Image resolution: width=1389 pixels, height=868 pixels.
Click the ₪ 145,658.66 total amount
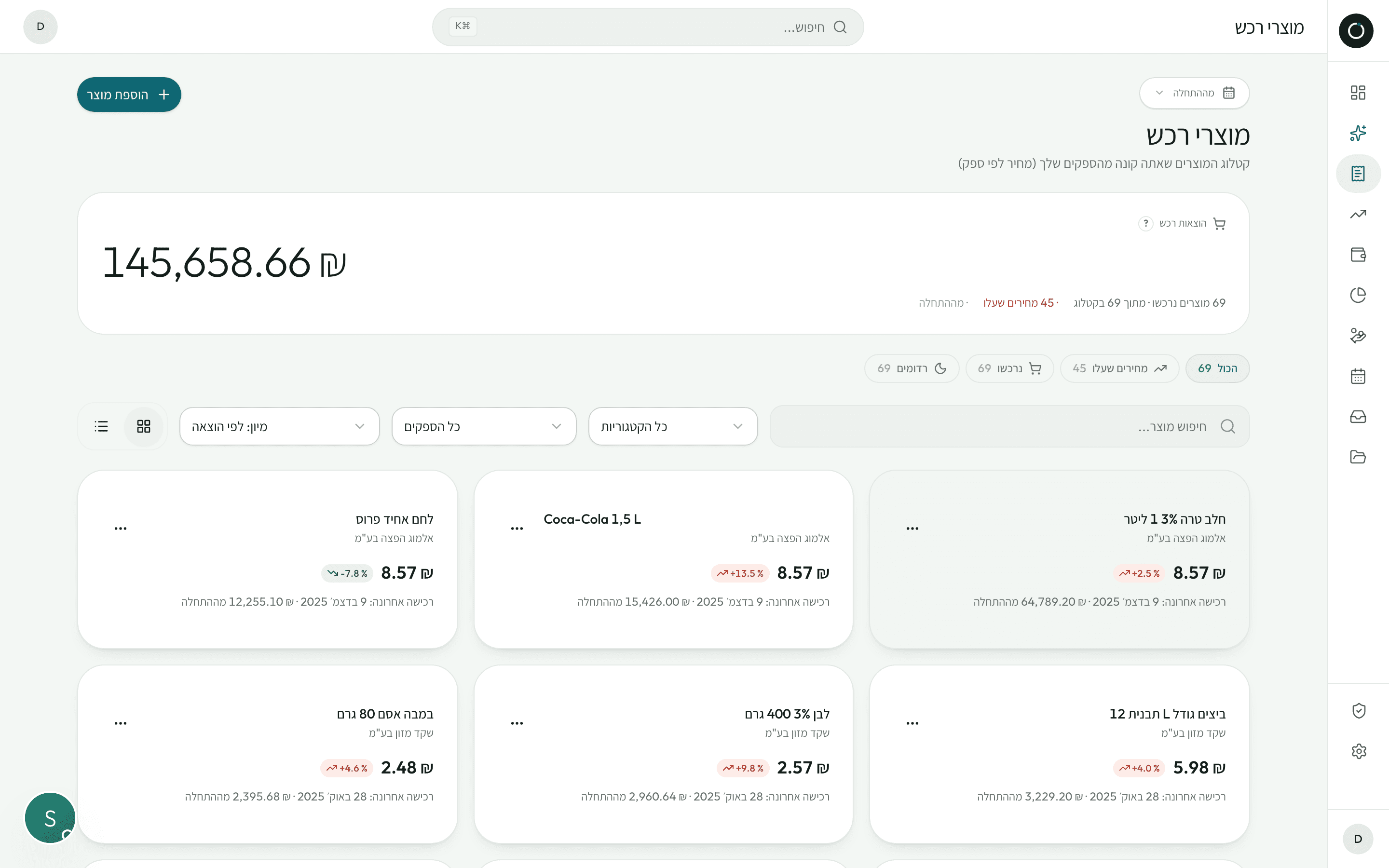point(224,263)
